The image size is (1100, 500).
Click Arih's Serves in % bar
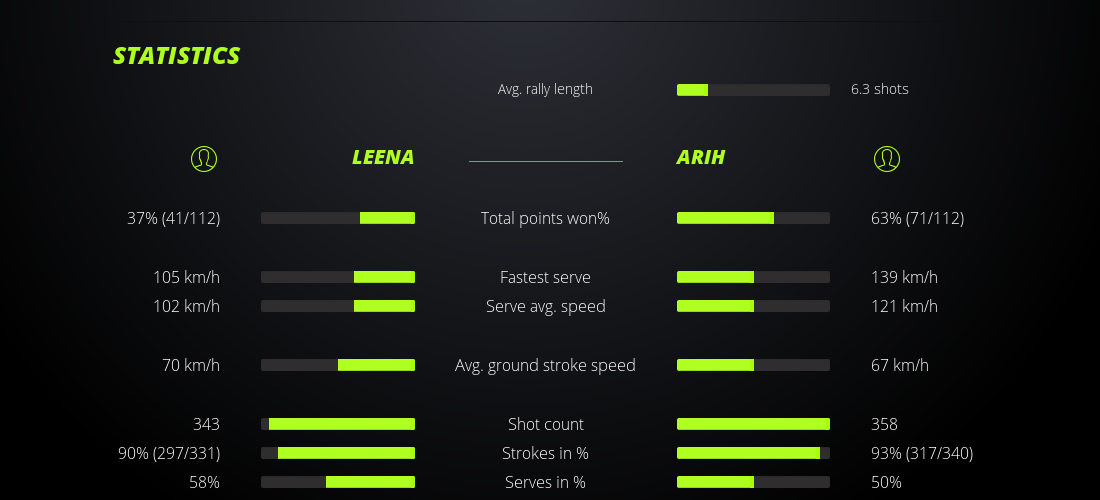[x=753, y=482]
